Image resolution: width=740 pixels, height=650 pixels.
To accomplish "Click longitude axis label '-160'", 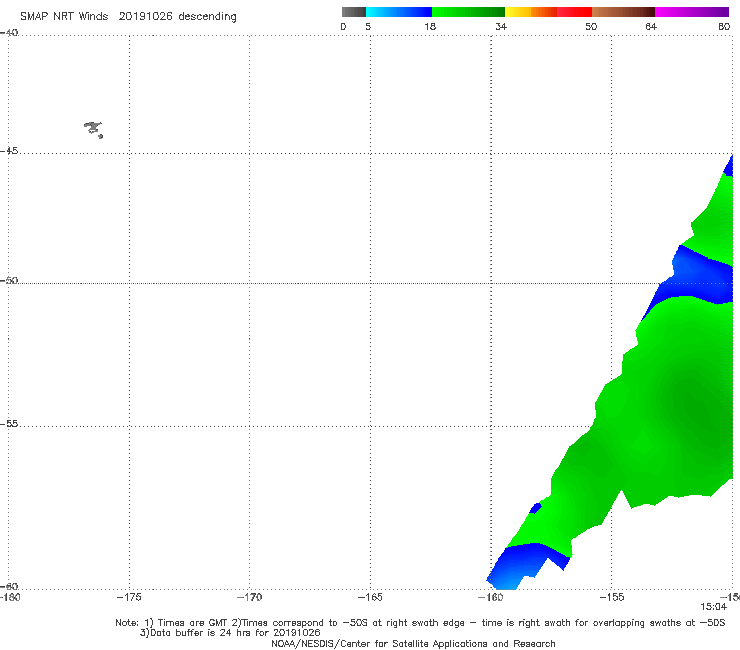I will click(491, 597).
